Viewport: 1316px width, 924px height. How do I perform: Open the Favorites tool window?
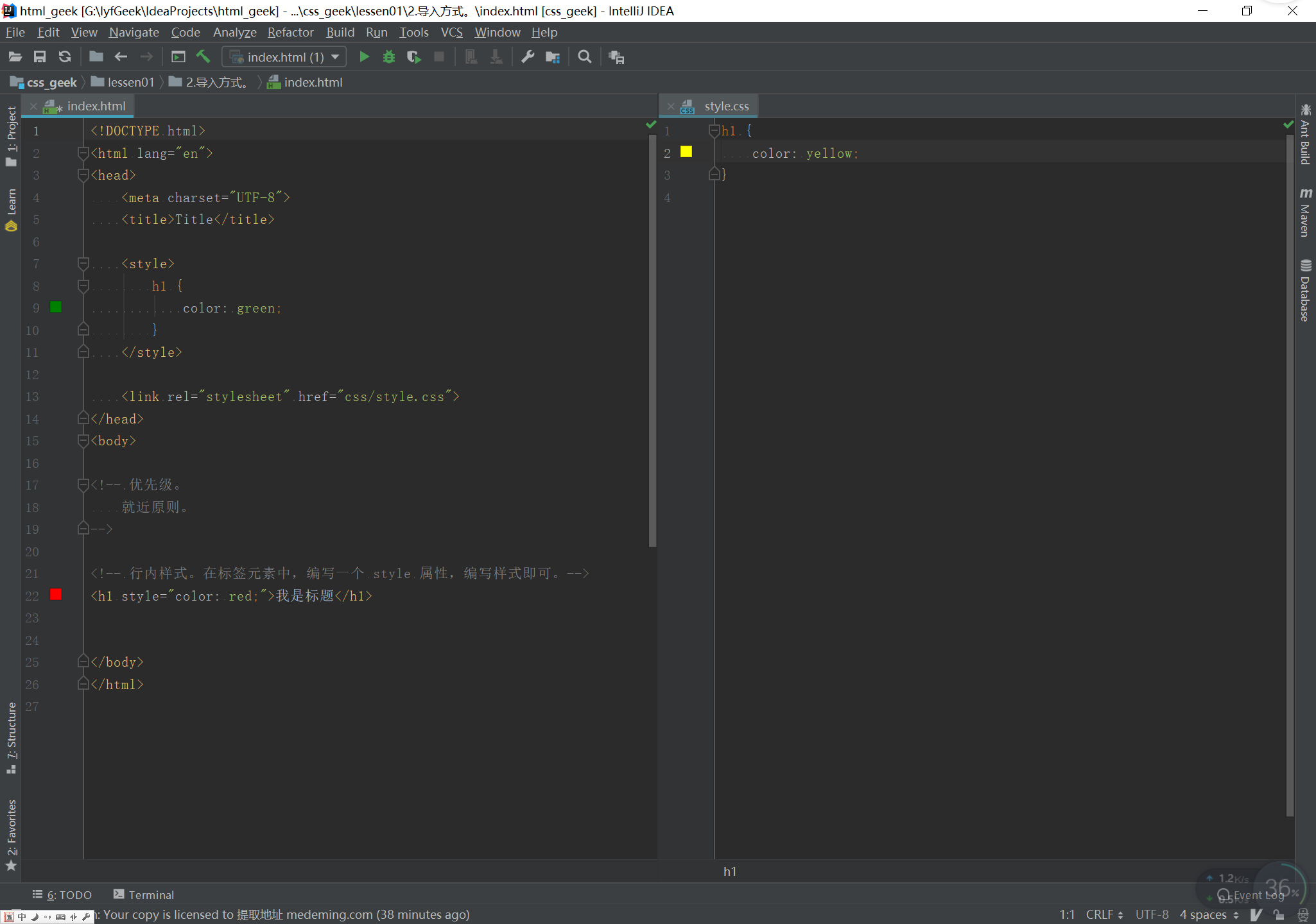pos(11,835)
